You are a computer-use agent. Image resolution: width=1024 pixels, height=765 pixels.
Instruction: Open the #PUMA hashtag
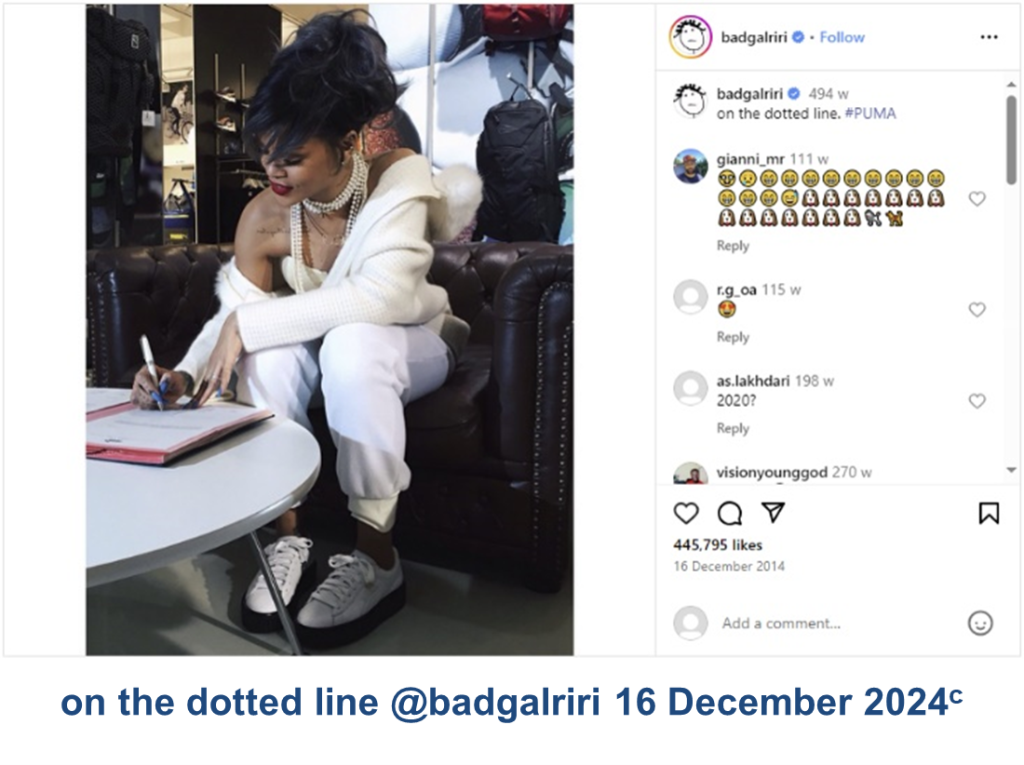tap(870, 113)
